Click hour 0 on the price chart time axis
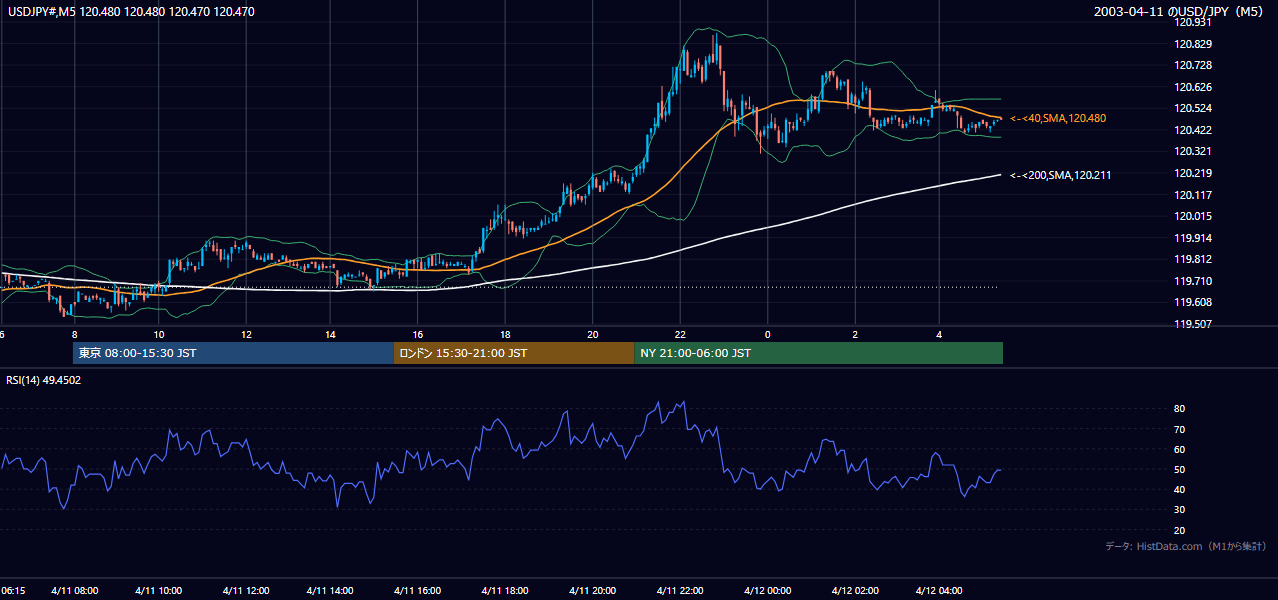 click(x=767, y=334)
